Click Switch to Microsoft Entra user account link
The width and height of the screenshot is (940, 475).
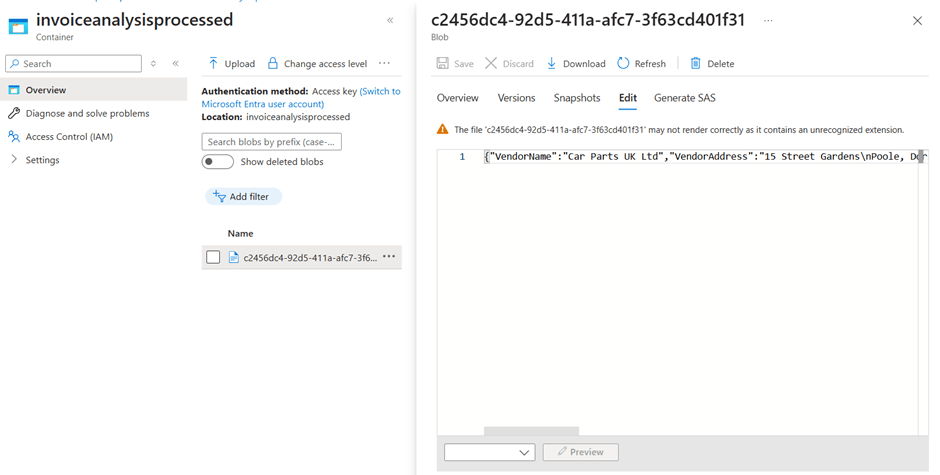point(380,91)
